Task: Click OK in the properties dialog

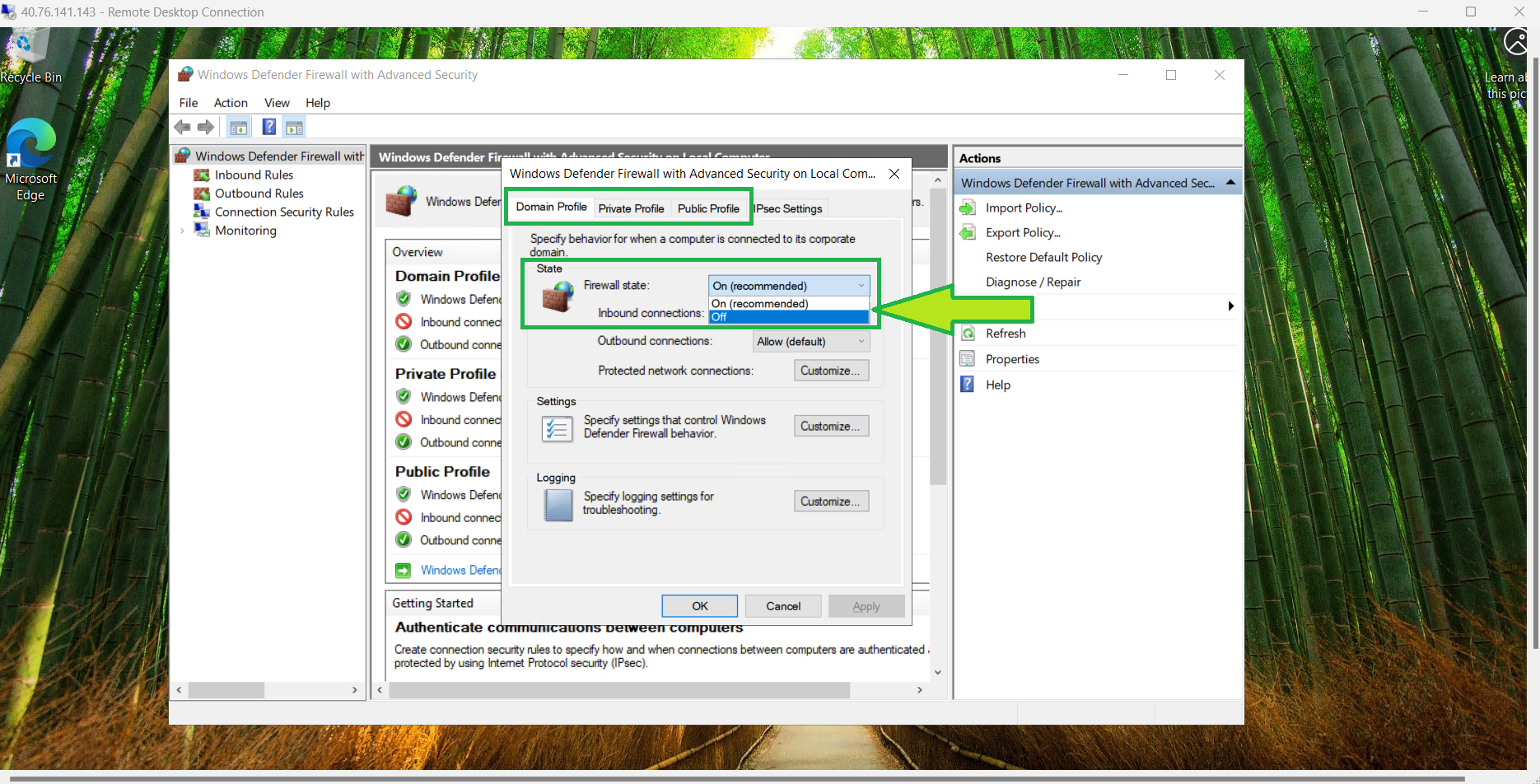Action: 700,606
